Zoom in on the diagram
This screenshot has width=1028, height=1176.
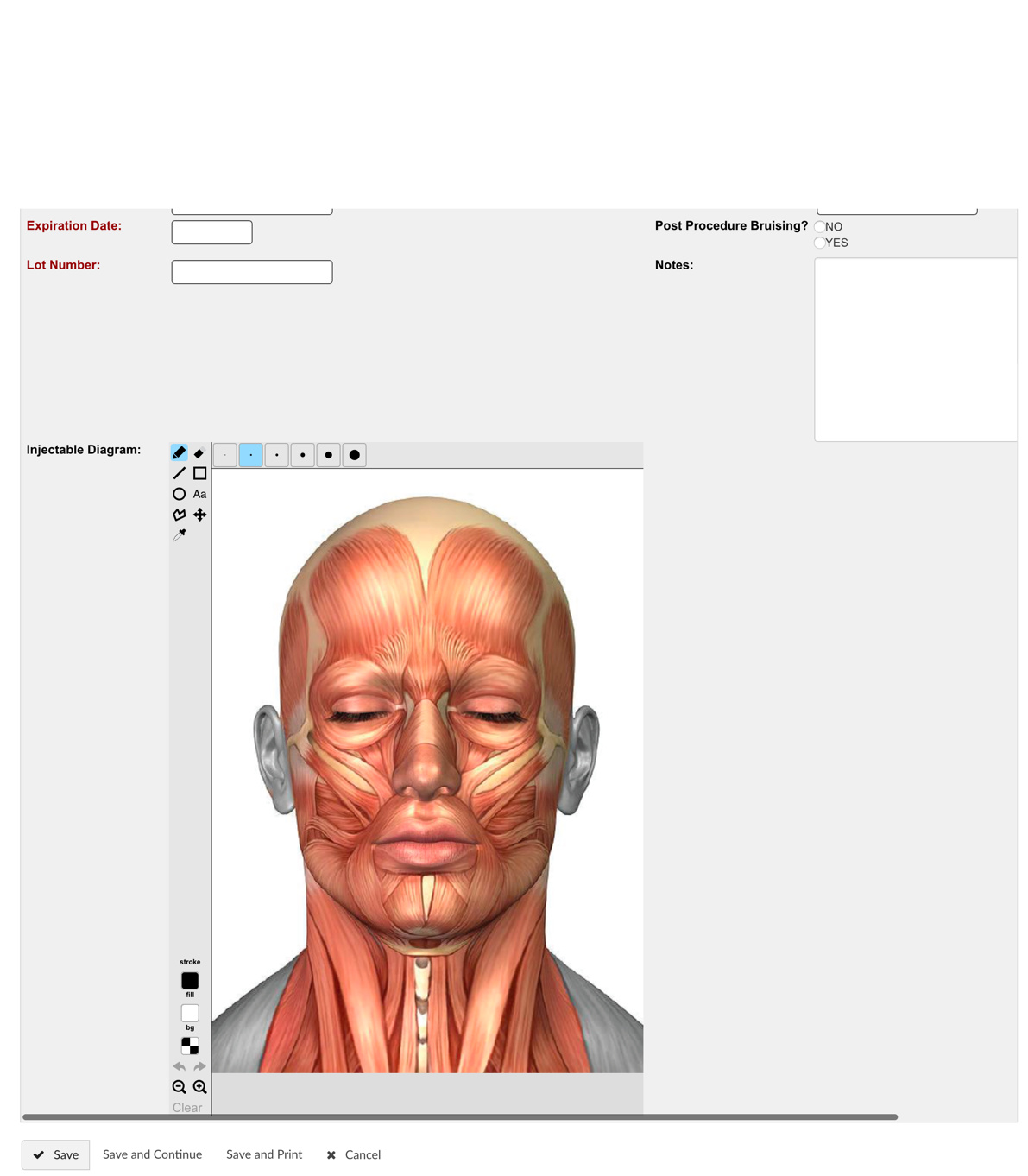click(x=199, y=1087)
